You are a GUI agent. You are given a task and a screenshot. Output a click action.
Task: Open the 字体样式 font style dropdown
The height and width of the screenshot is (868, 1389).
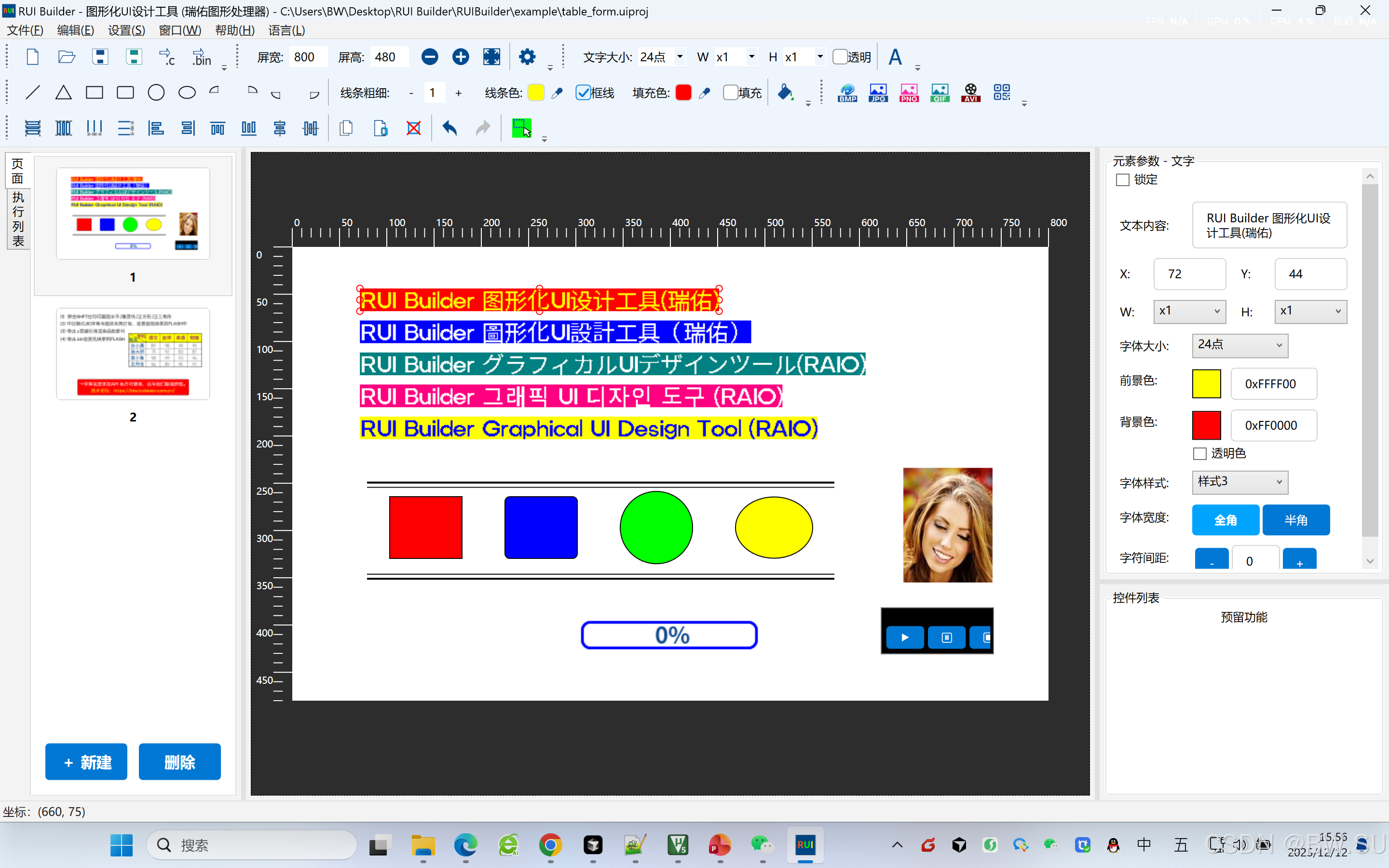(x=1240, y=482)
